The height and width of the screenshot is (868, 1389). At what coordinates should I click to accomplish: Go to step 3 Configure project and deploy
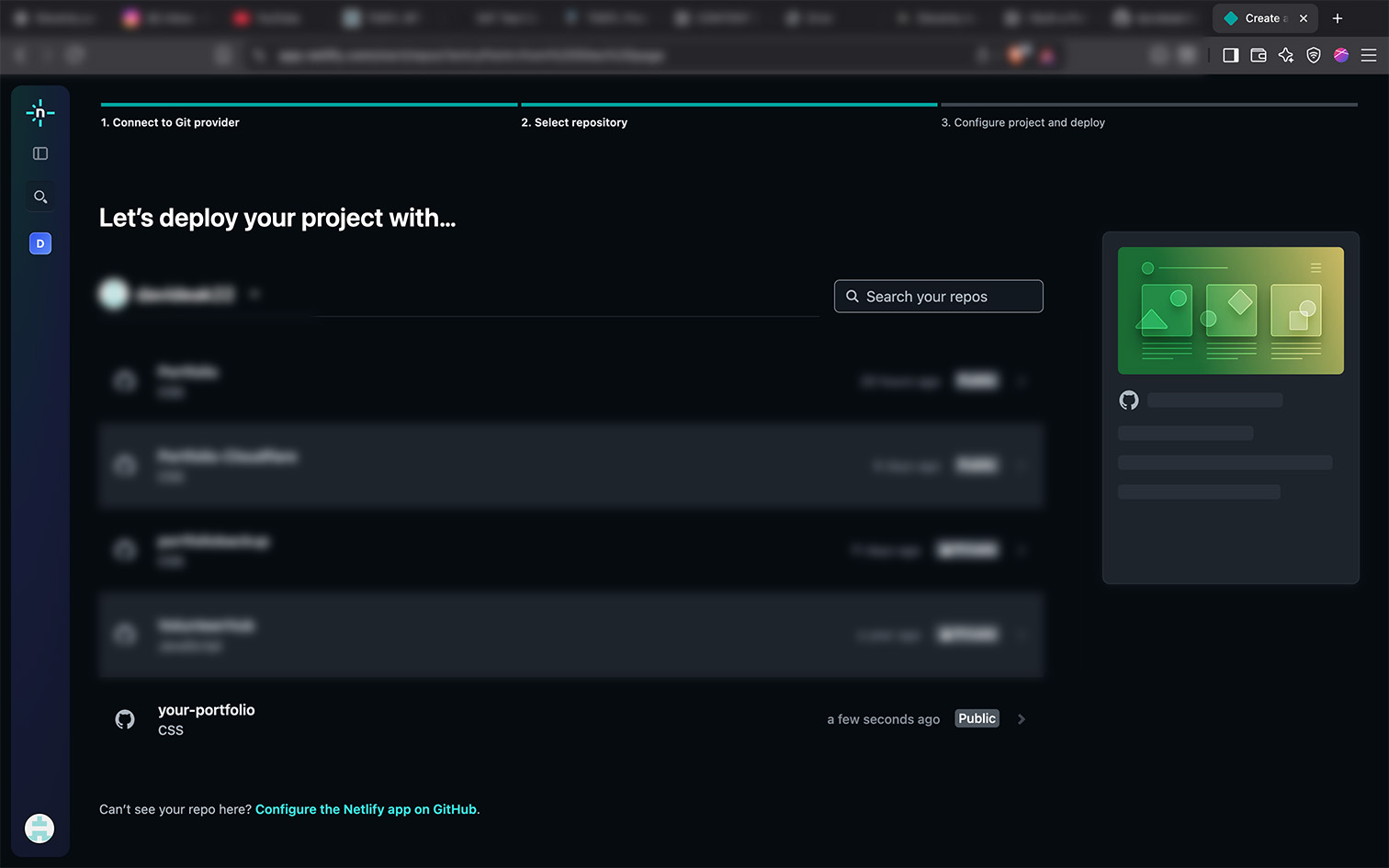coord(1022,122)
